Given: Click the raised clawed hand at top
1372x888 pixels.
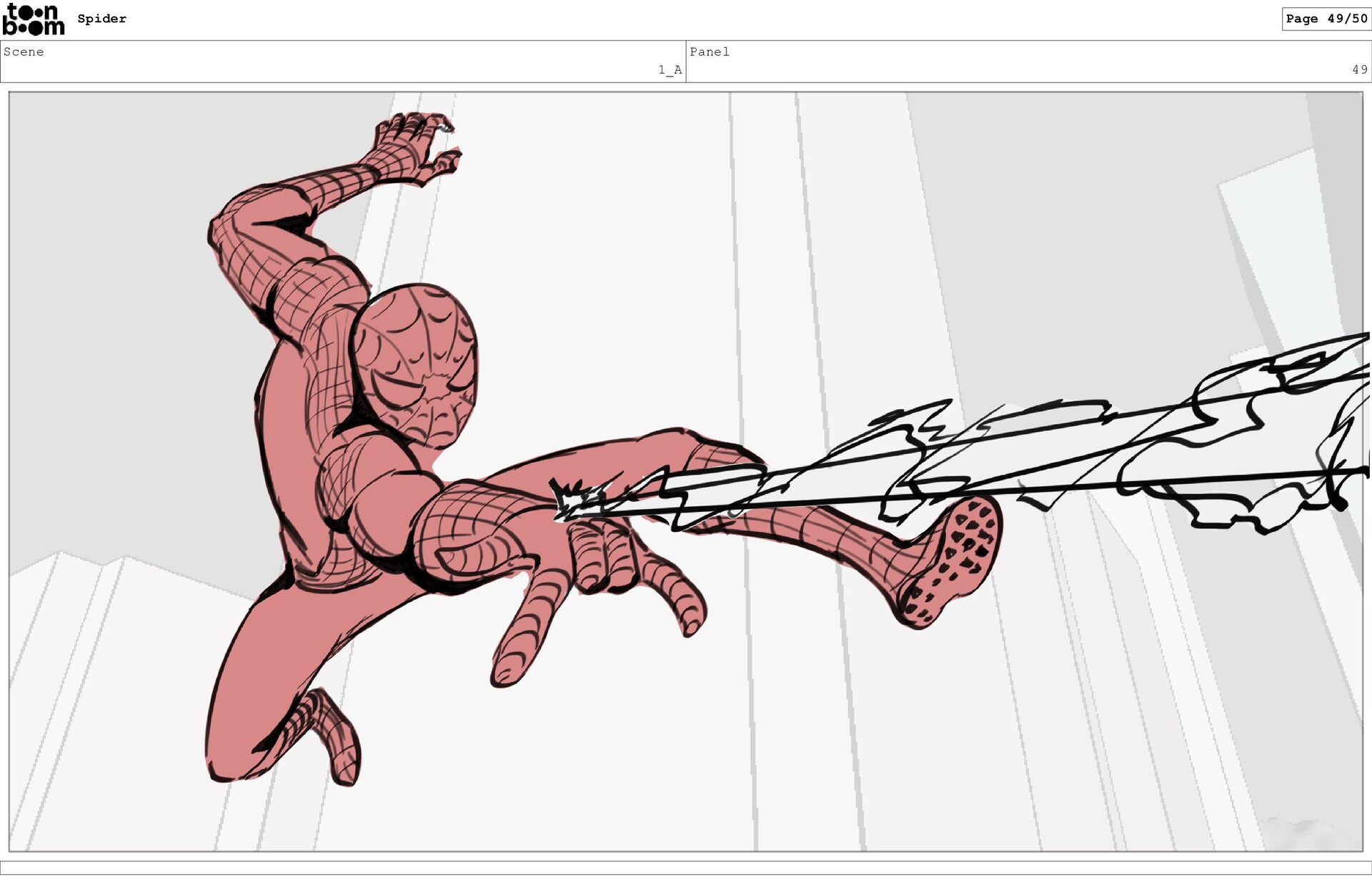Looking at the screenshot, I should [x=414, y=149].
